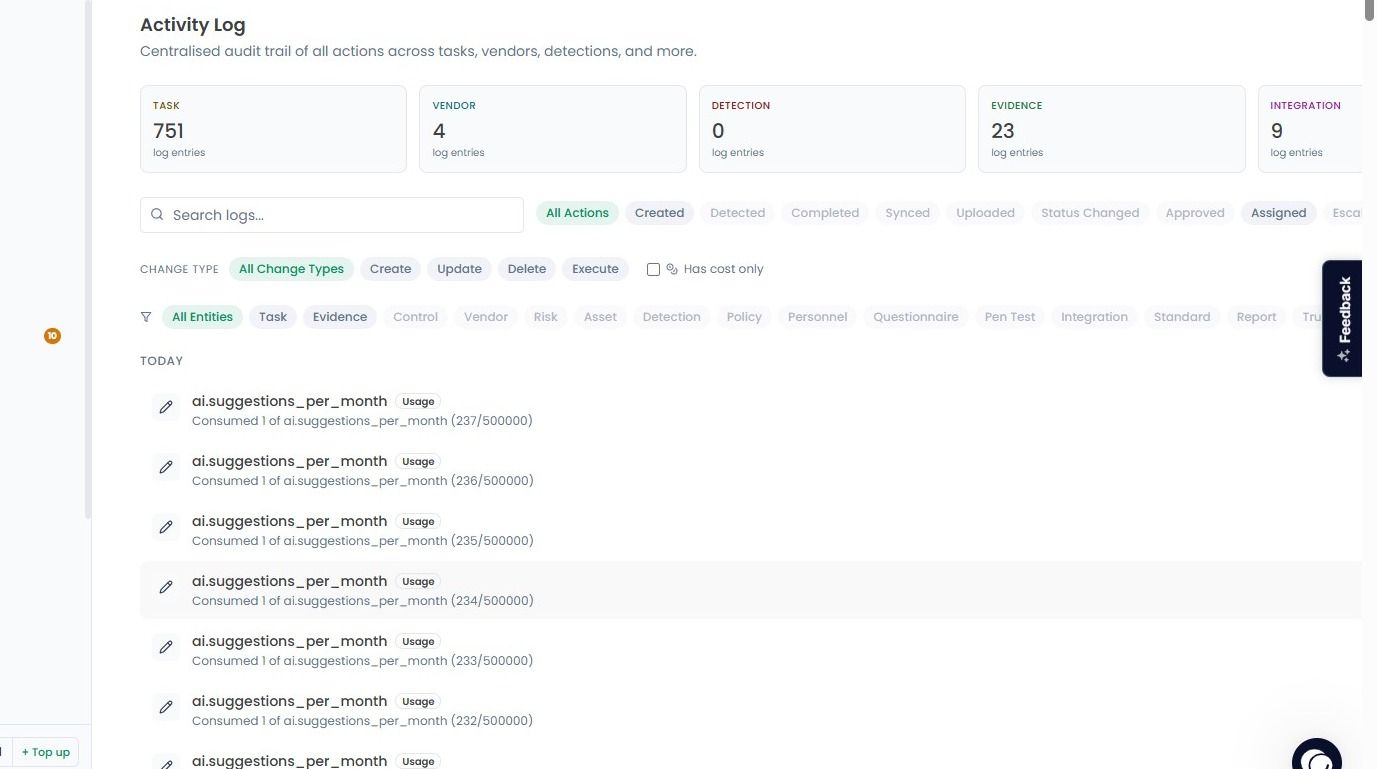Select the Update change type
Image resolution: width=1377 pixels, height=769 pixels.
(459, 269)
